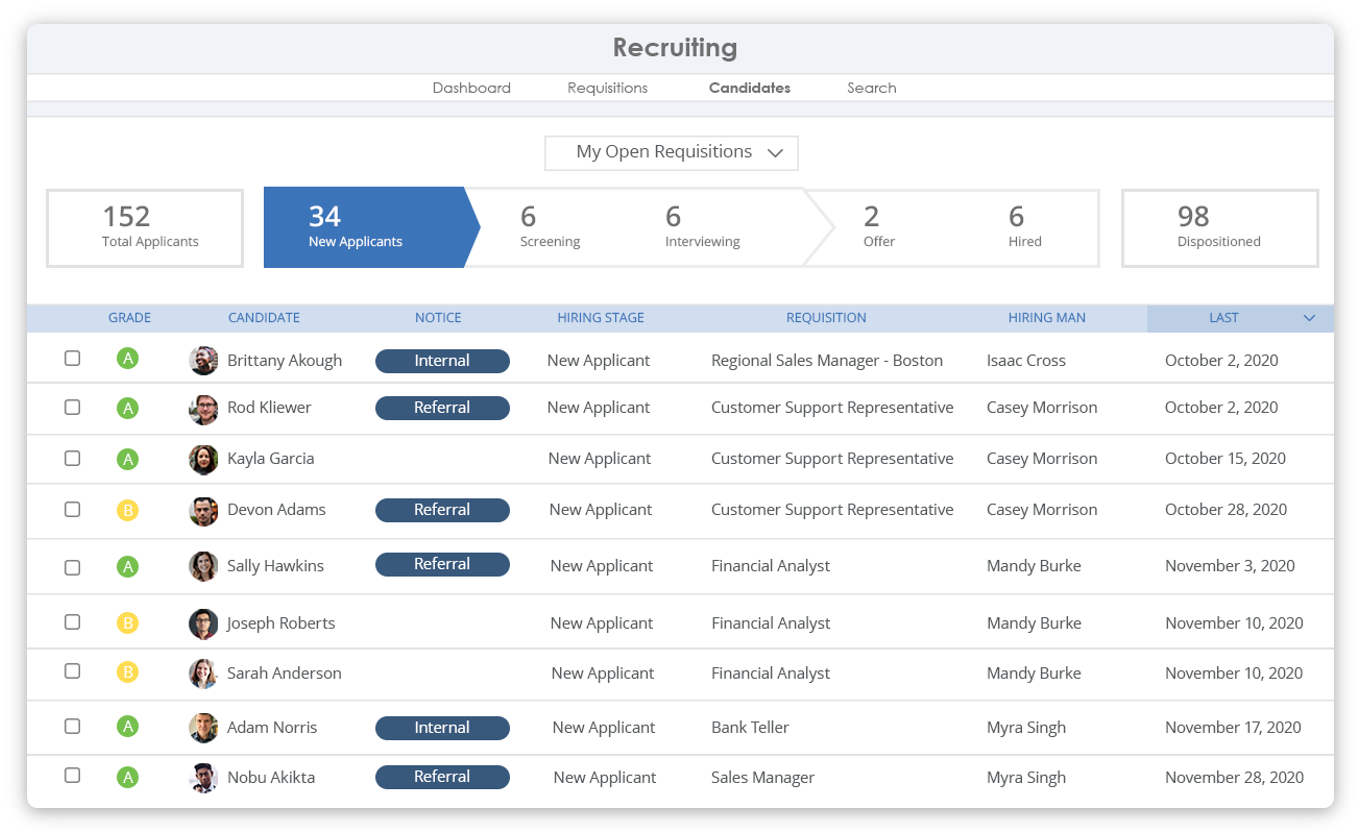Check the box next to Sarah Anderson

72,672
